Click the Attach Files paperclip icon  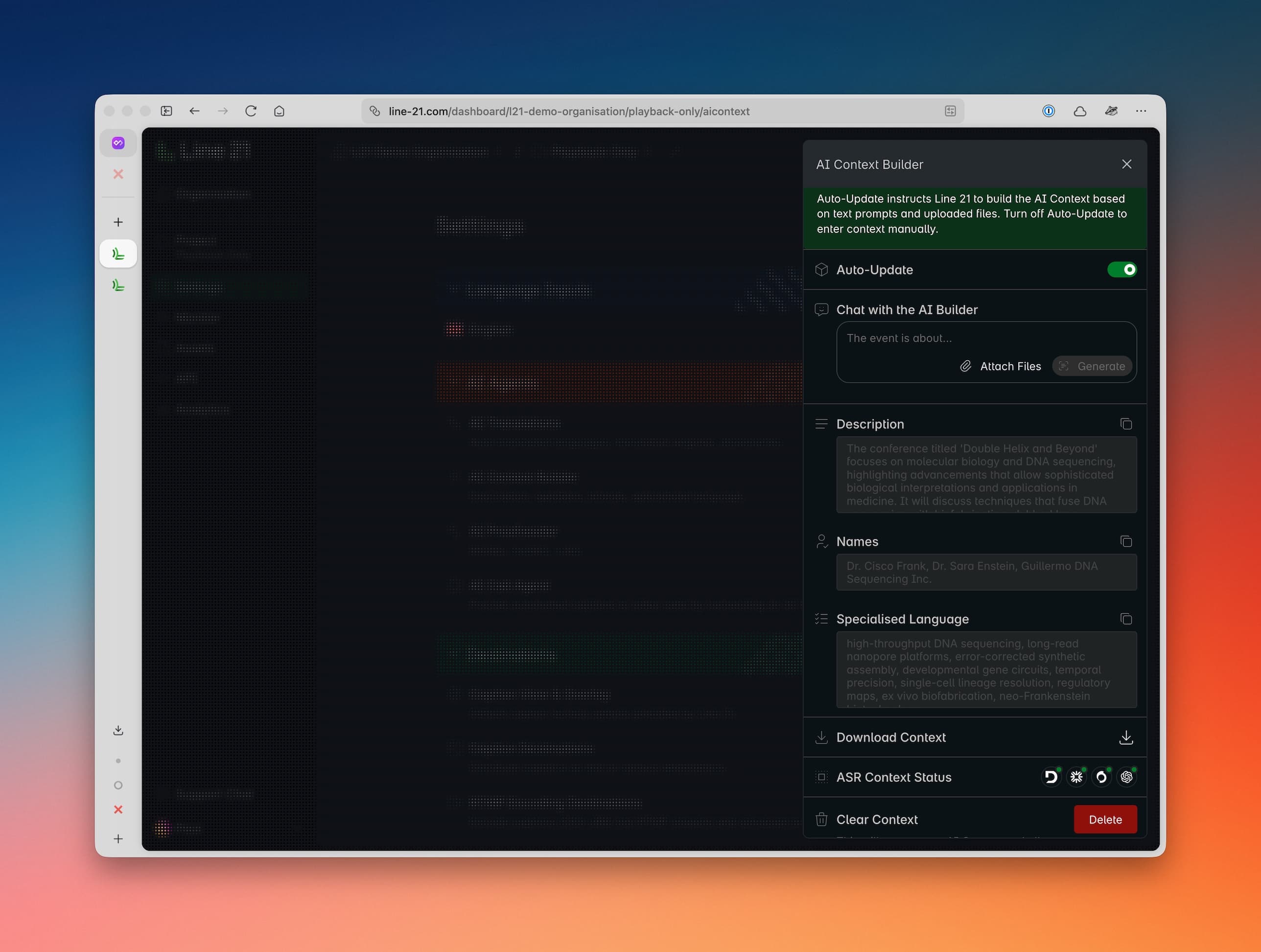pyautogui.click(x=966, y=366)
